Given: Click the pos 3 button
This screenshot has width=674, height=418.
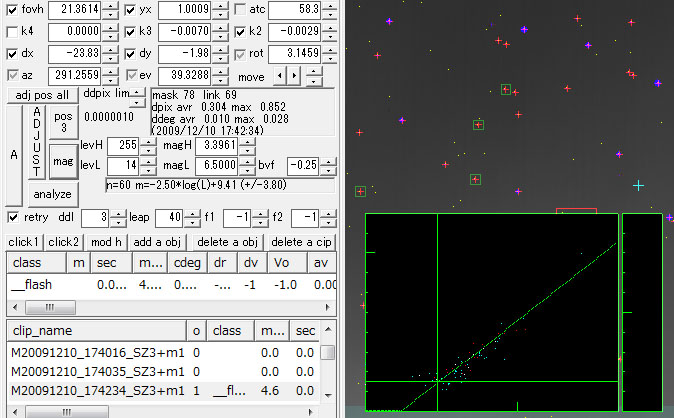Looking at the screenshot, I should (63, 122).
